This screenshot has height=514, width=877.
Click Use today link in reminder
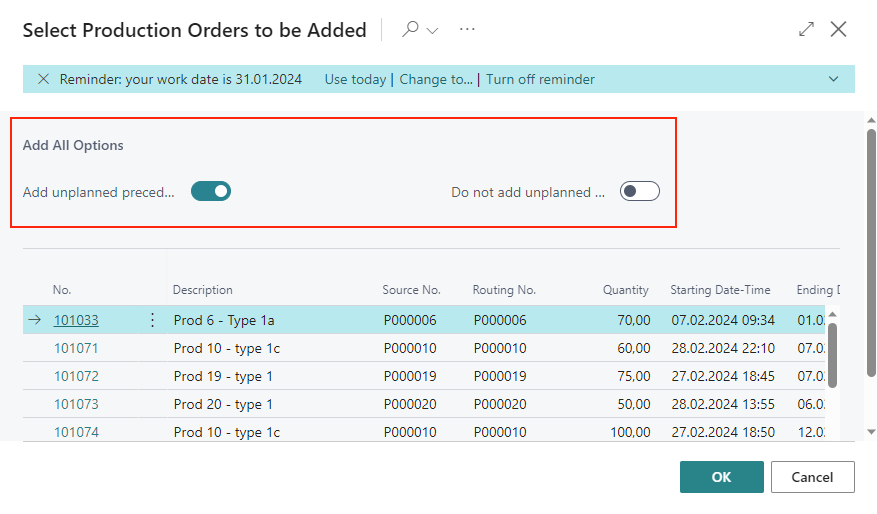(x=355, y=79)
